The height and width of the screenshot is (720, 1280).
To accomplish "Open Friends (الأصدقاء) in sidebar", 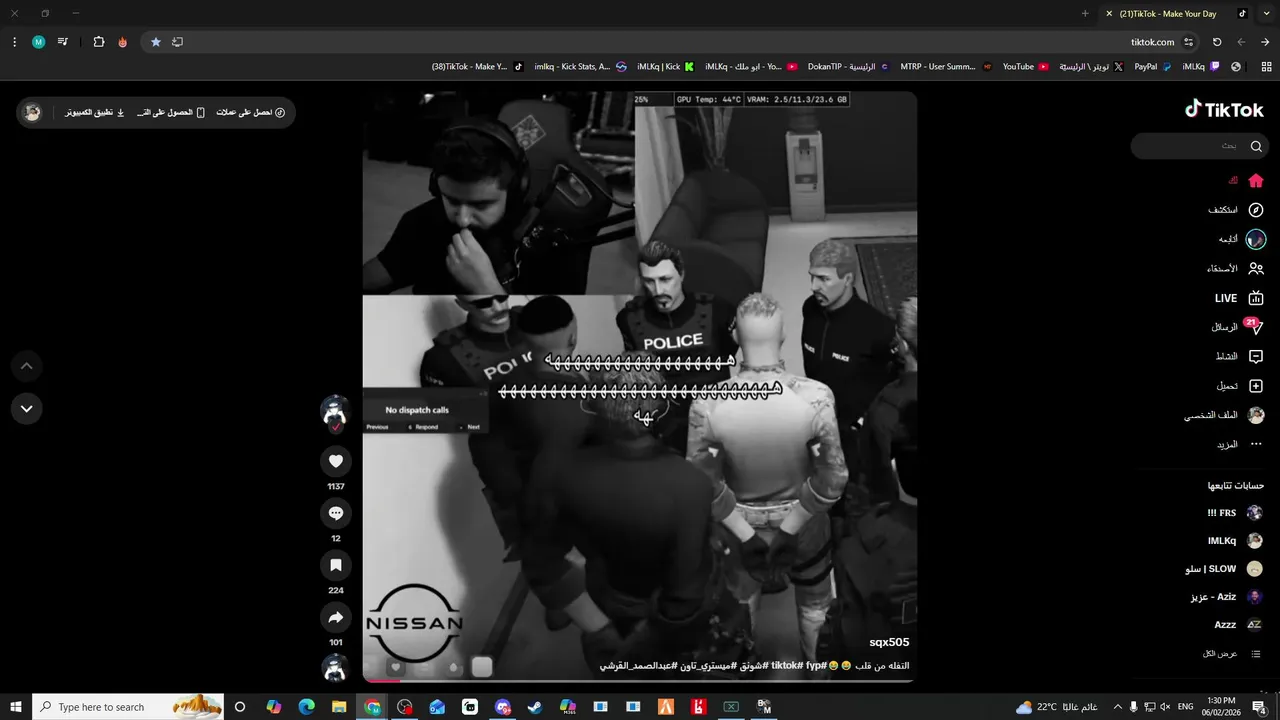I will click(1235, 269).
